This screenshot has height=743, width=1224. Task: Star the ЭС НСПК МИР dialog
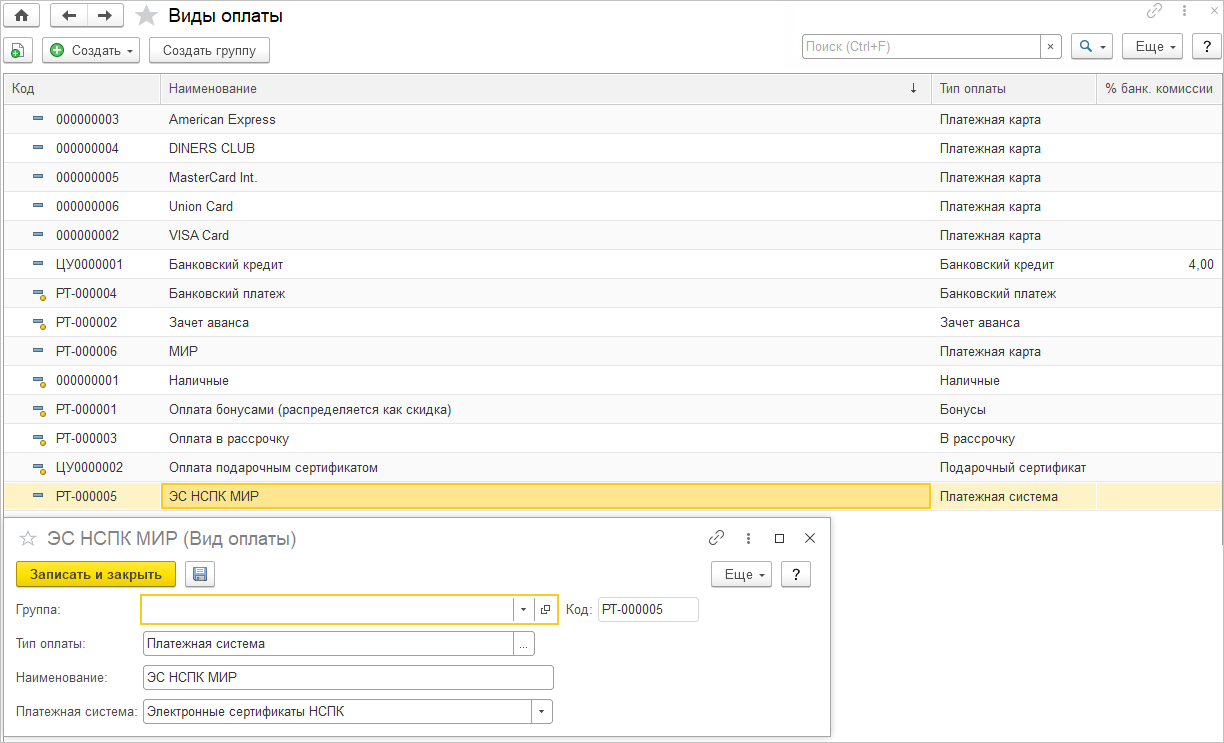click(28, 539)
